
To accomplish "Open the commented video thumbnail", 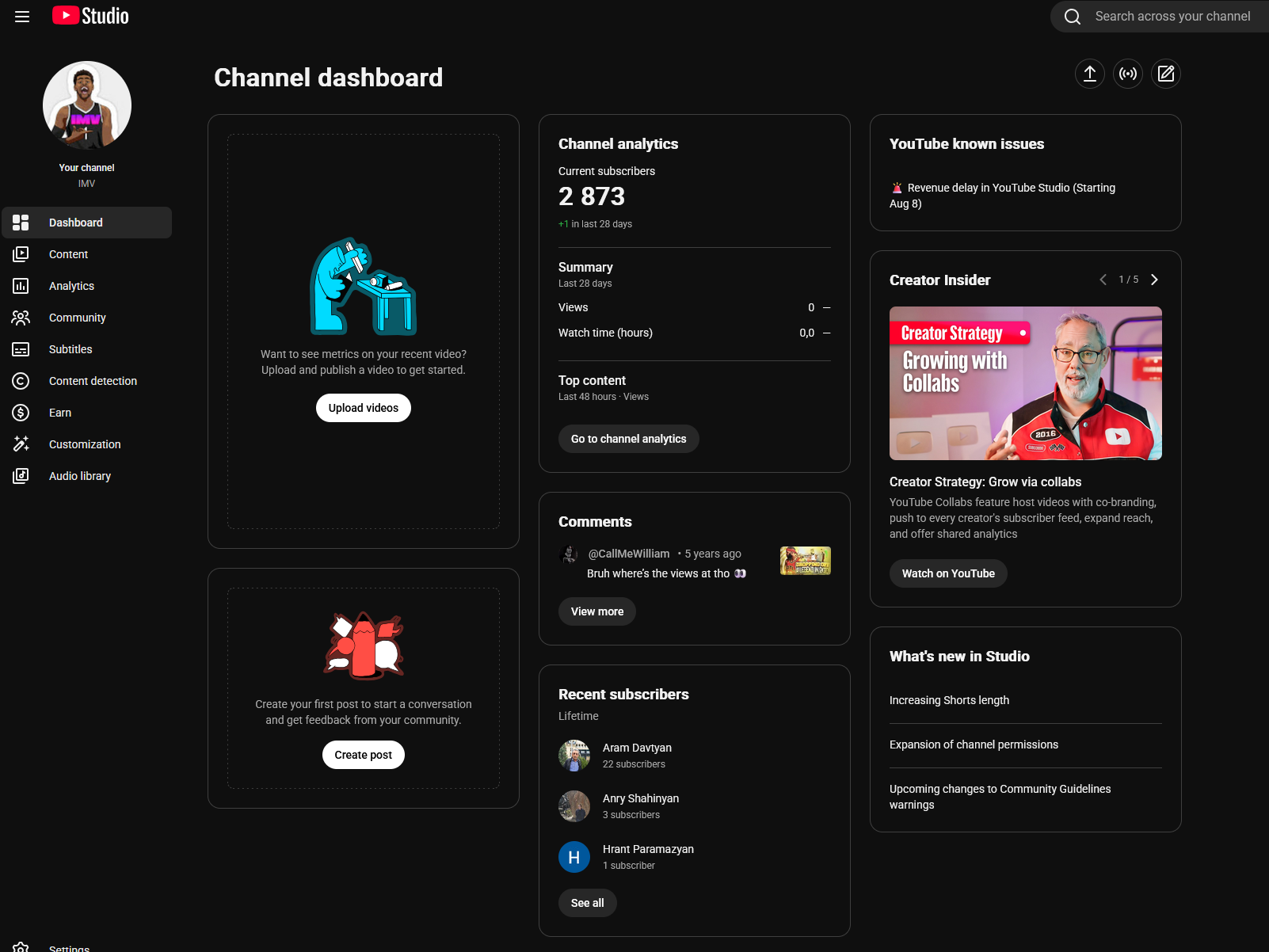I will pos(806,561).
